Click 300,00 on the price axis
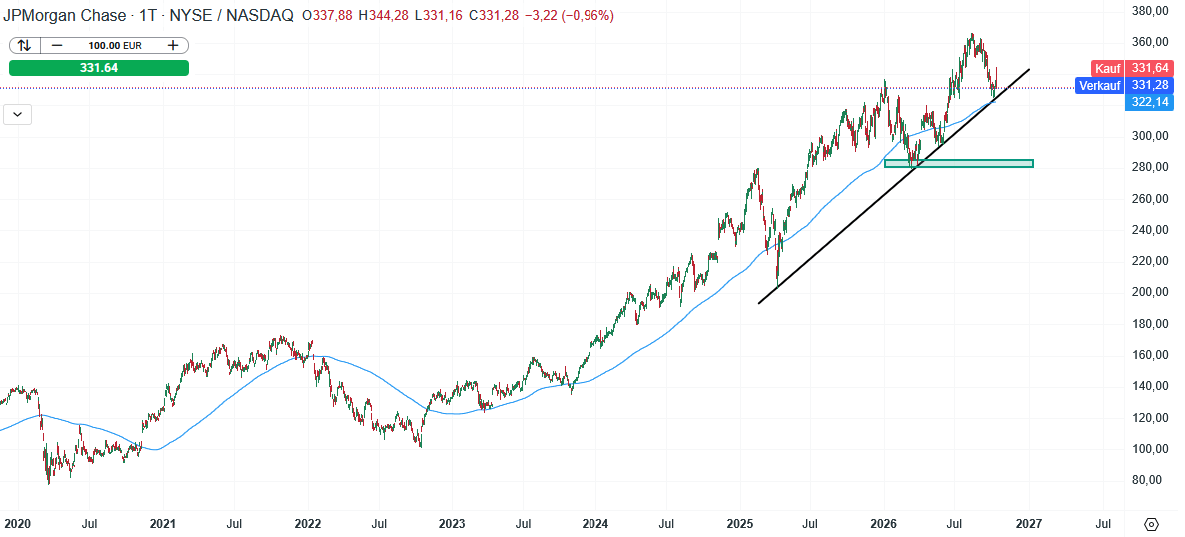 (x=1151, y=136)
